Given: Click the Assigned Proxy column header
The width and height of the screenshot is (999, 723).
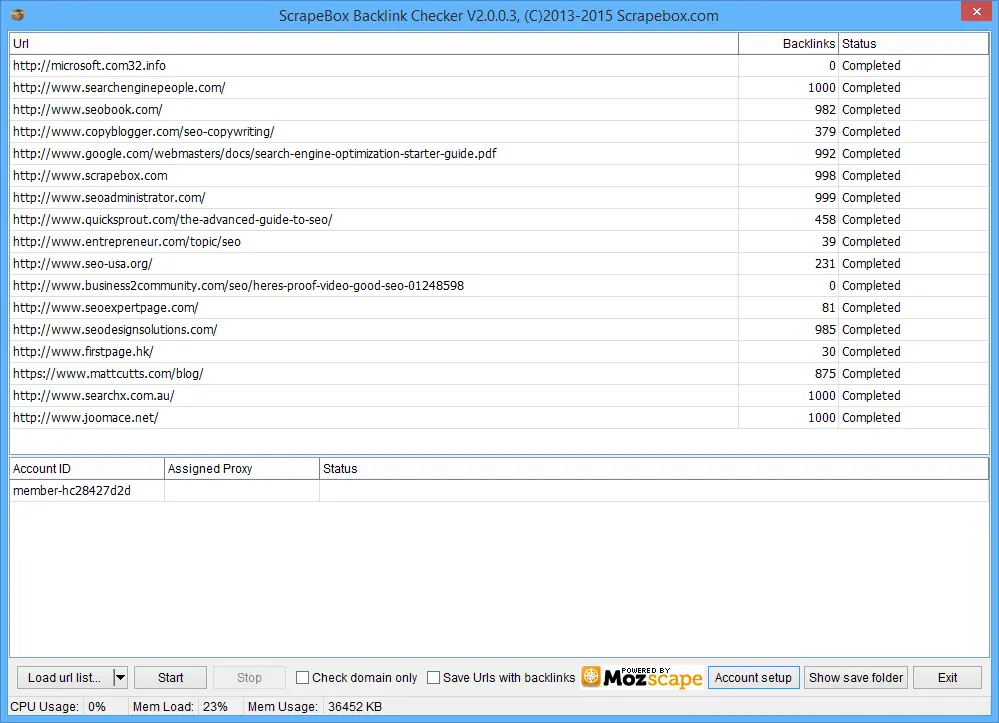Looking at the screenshot, I should (241, 468).
